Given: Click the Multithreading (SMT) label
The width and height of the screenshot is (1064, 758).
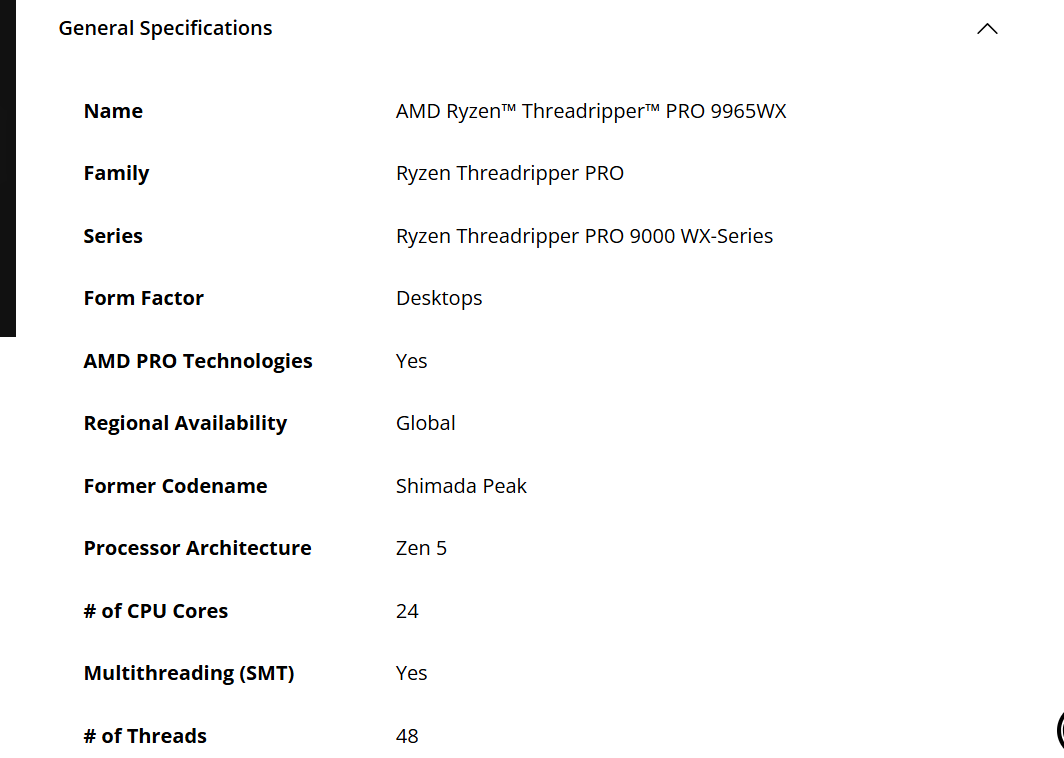Looking at the screenshot, I should (x=189, y=673).
